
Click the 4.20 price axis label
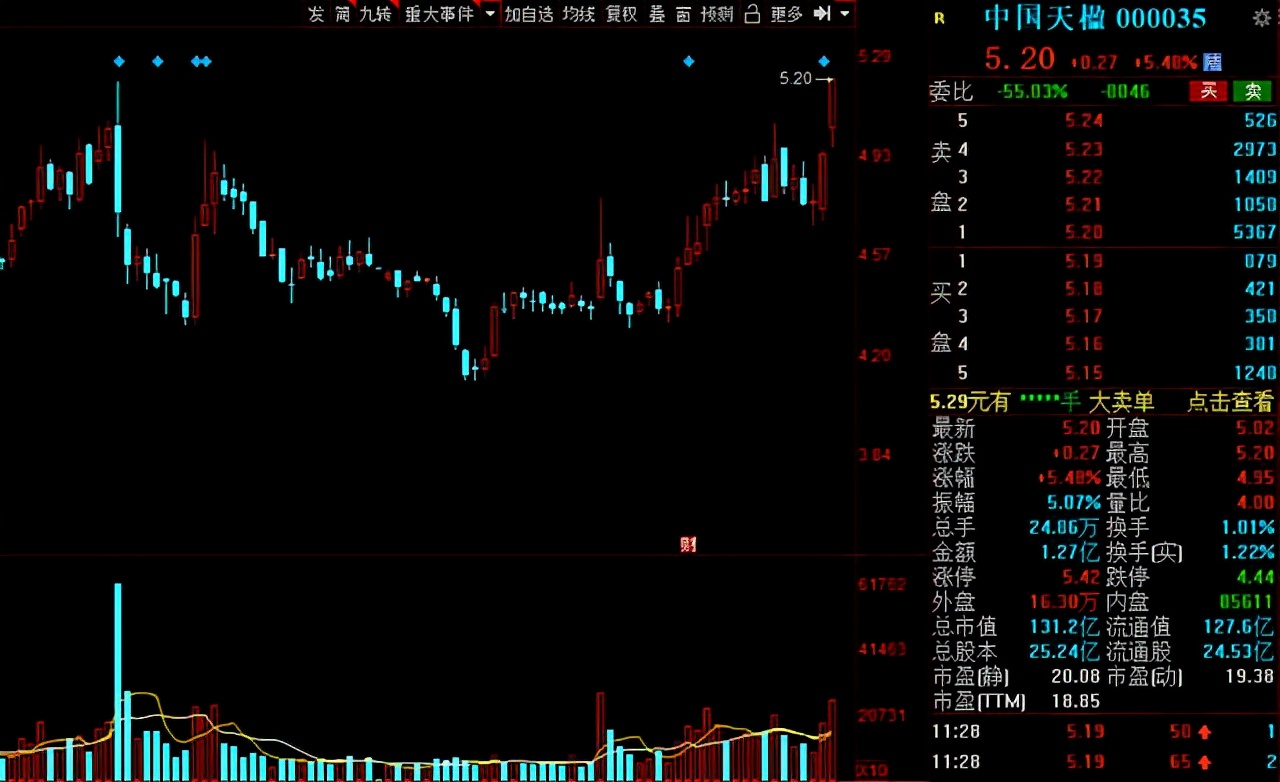pyautogui.click(x=874, y=355)
